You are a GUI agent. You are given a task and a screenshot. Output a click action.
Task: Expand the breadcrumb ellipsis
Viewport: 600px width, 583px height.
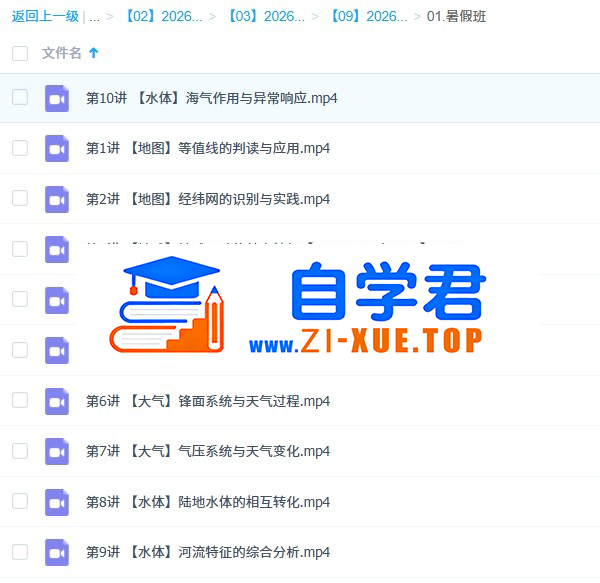95,17
